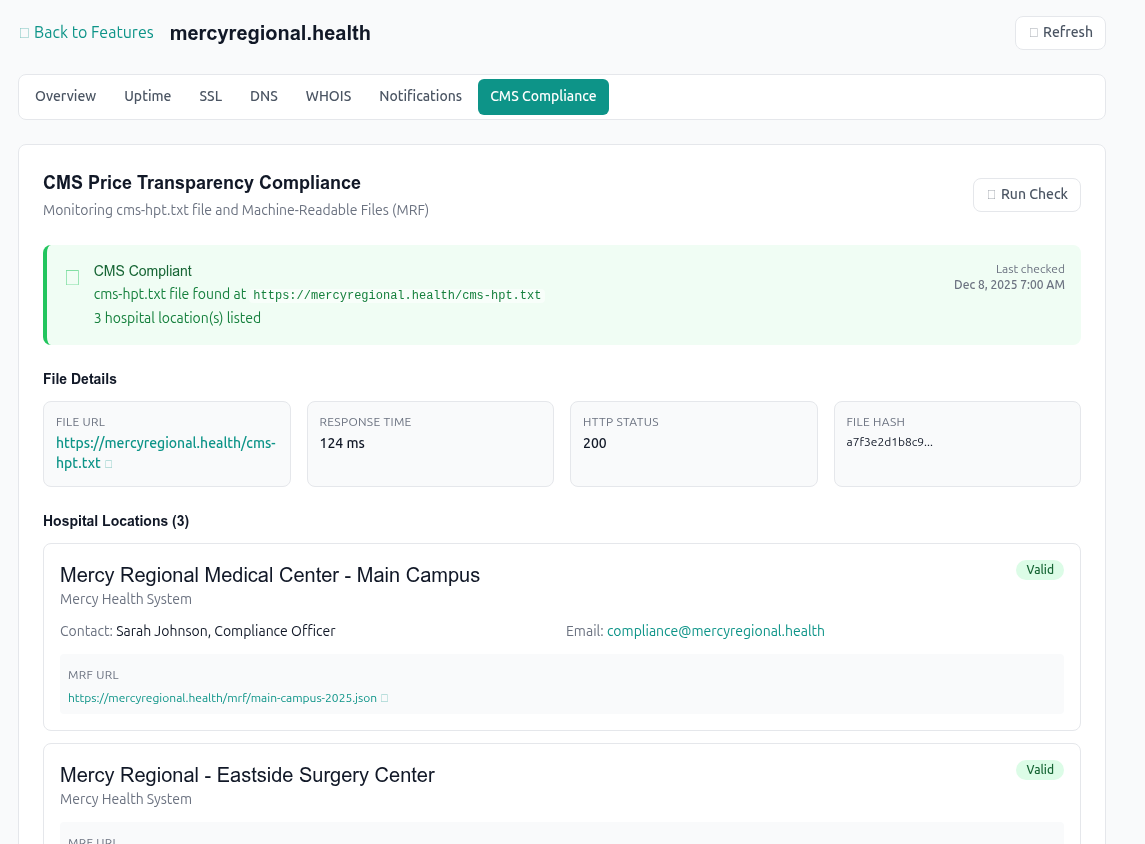Image resolution: width=1145 pixels, height=844 pixels.
Task: Open the Uptime tab
Action: tap(147, 96)
